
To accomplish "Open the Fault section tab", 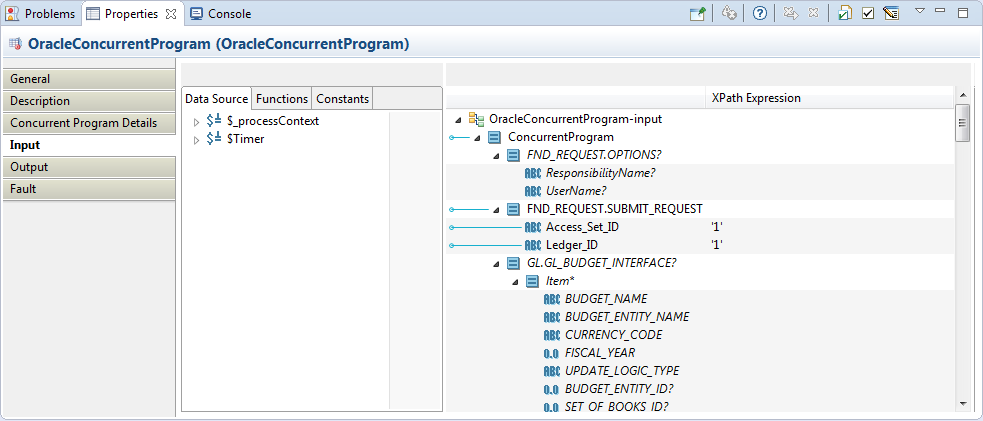I will click(88, 189).
